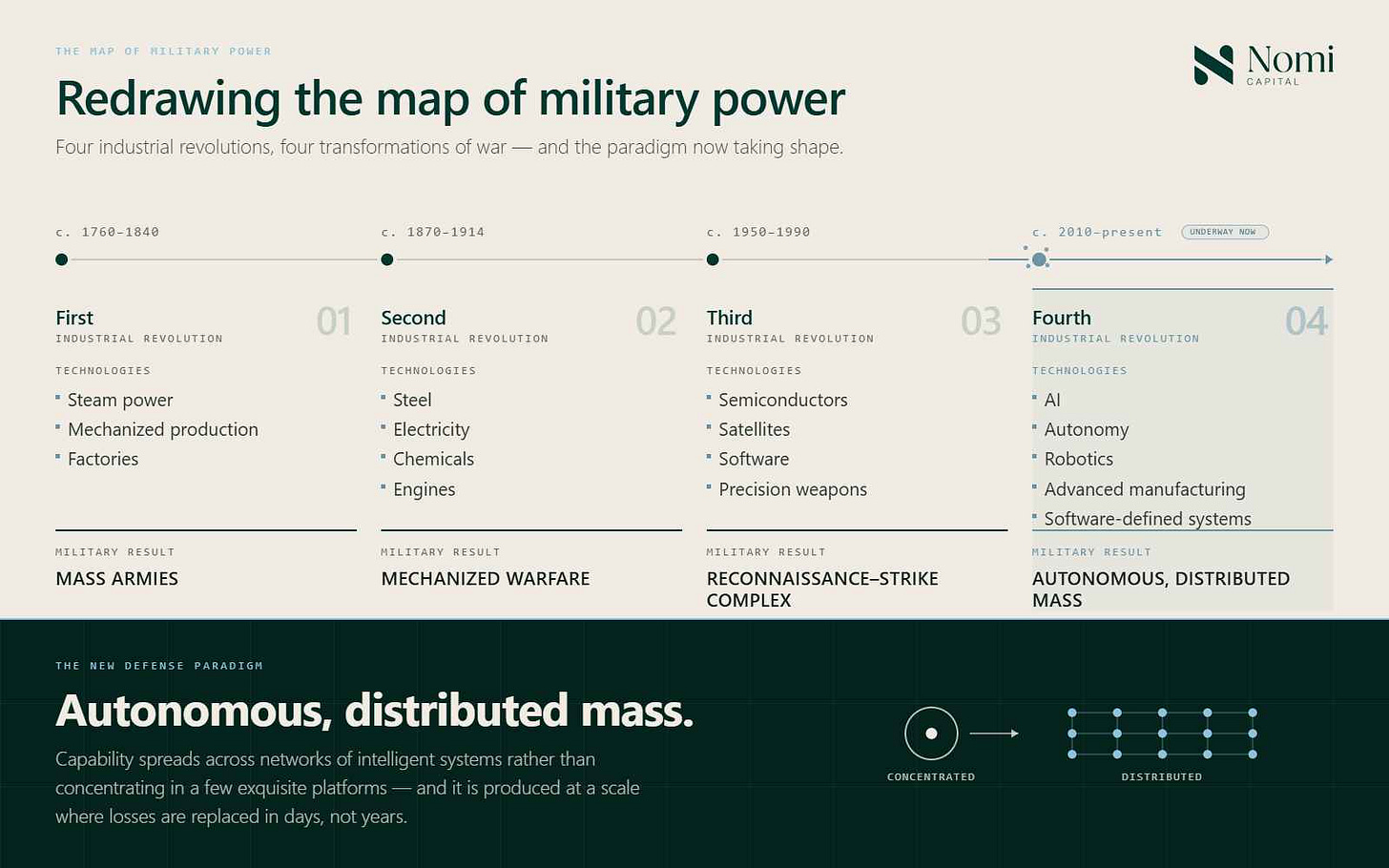Screen dimensions: 1389x868
Task: Click the MECHANIZED WARFARE result text
Action: [486, 579]
